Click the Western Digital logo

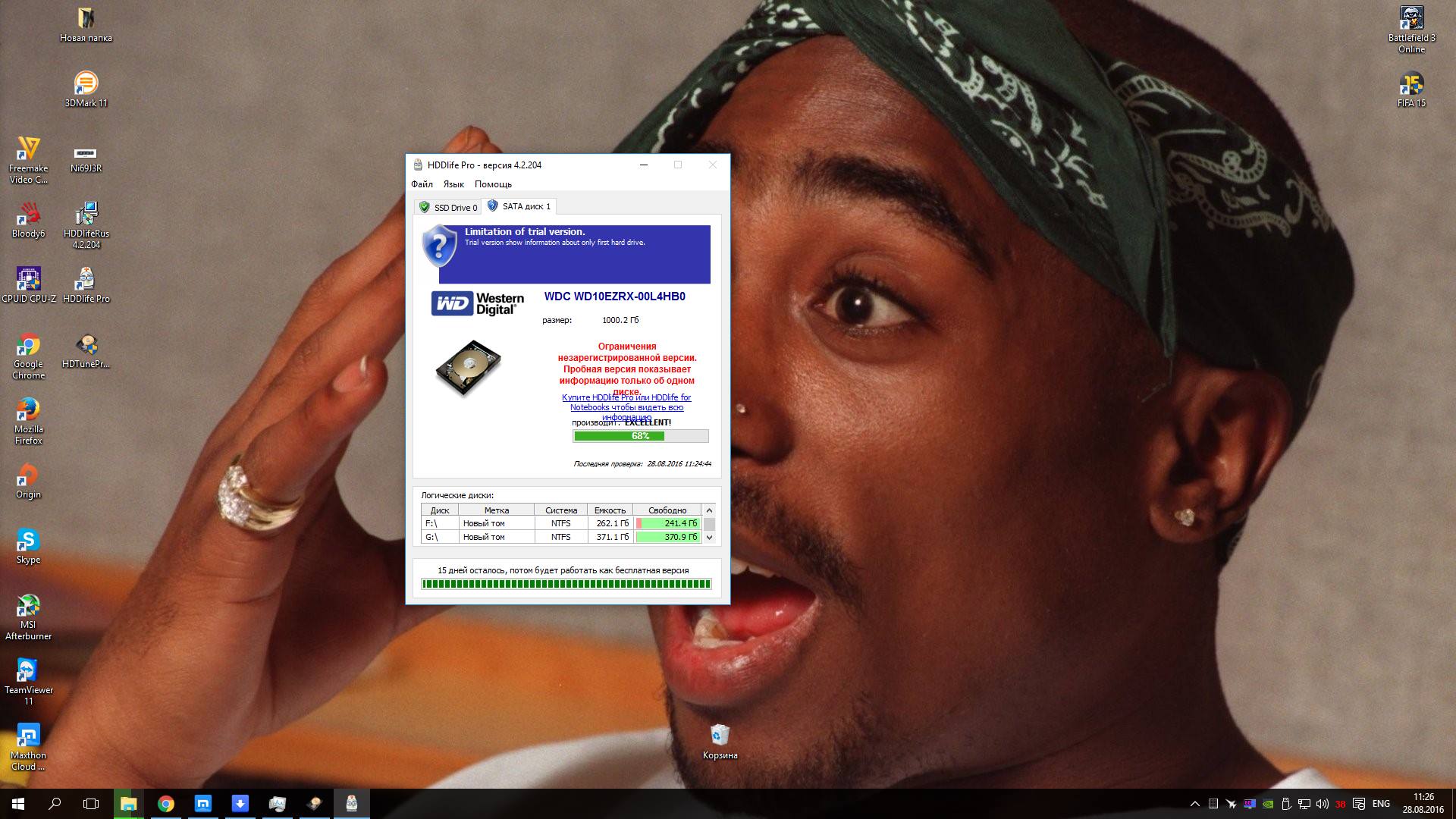(478, 303)
